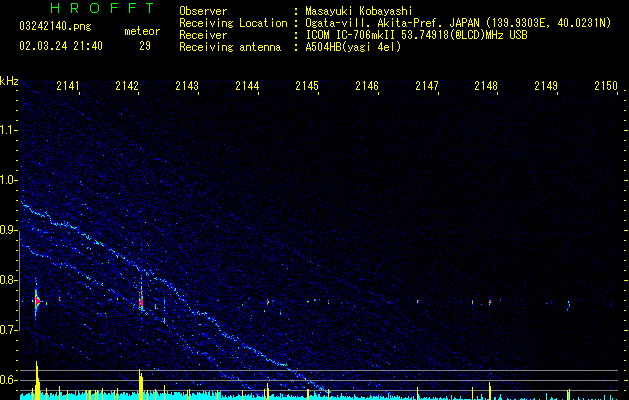The height and width of the screenshot is (400, 629).
Task: Click the 2146 time axis marker
Action: [367, 86]
